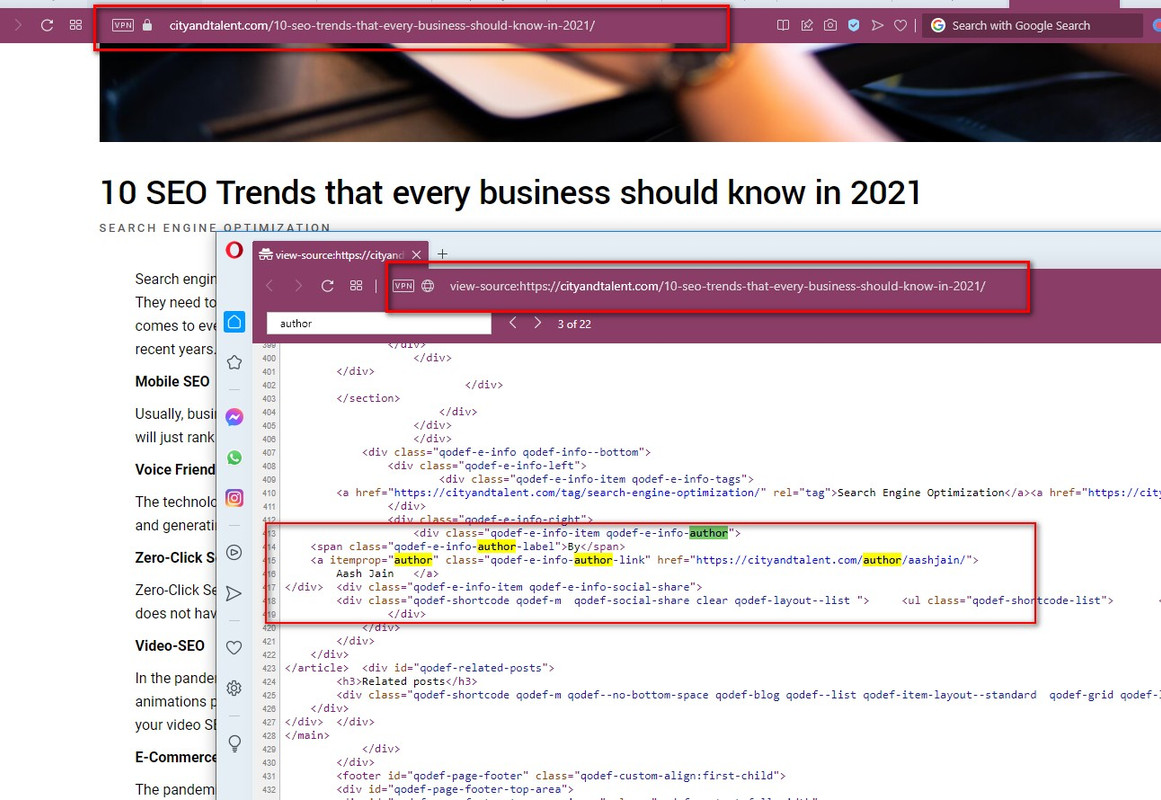
Task: Follow the author/aashjain href link in source
Action: 831,560
